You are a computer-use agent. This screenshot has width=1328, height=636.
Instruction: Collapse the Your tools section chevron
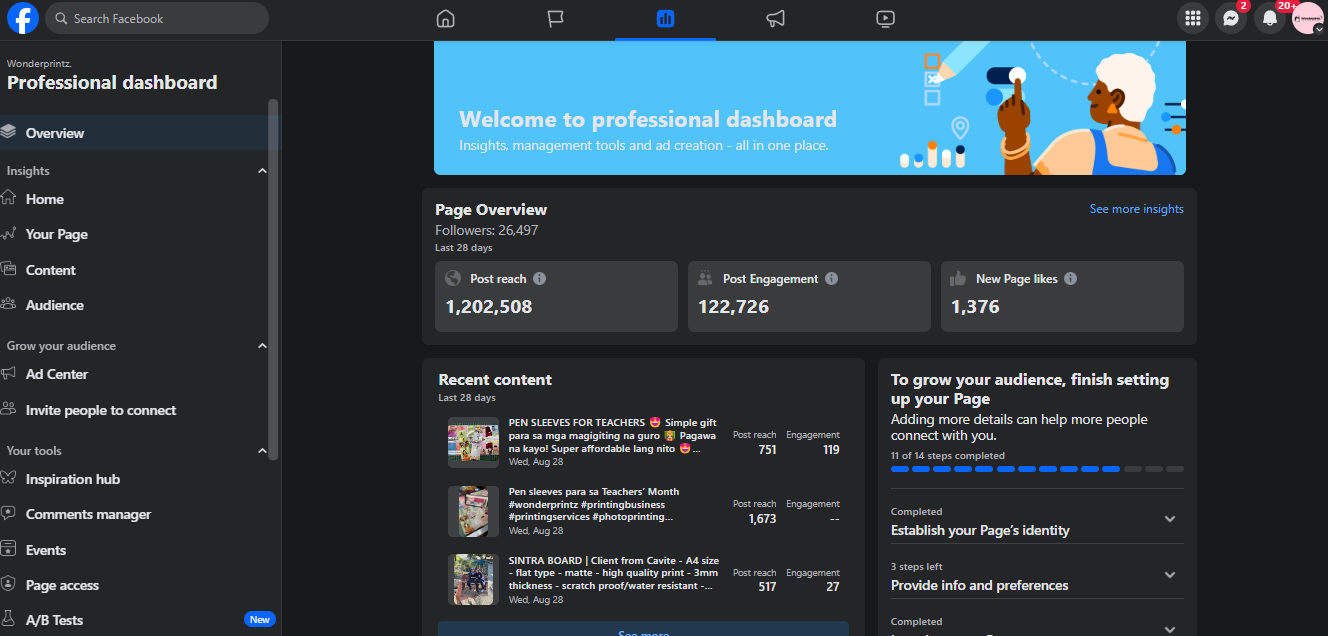coord(262,451)
